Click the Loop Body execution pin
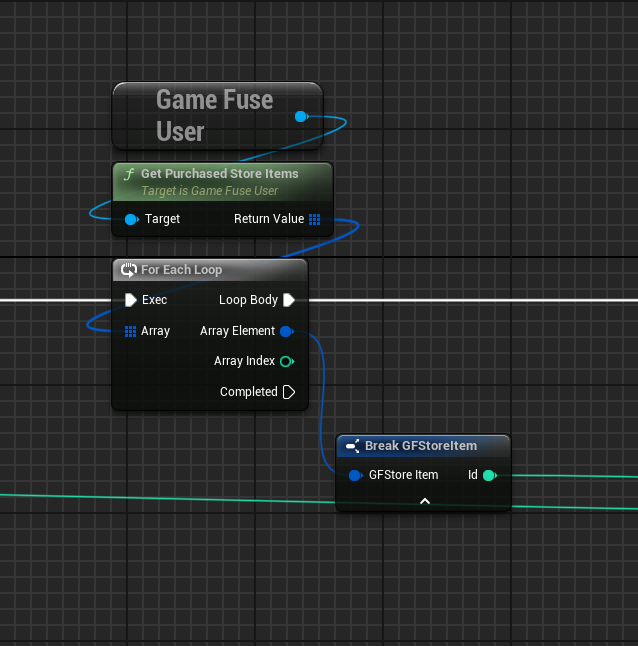The width and height of the screenshot is (638, 646). click(x=289, y=300)
